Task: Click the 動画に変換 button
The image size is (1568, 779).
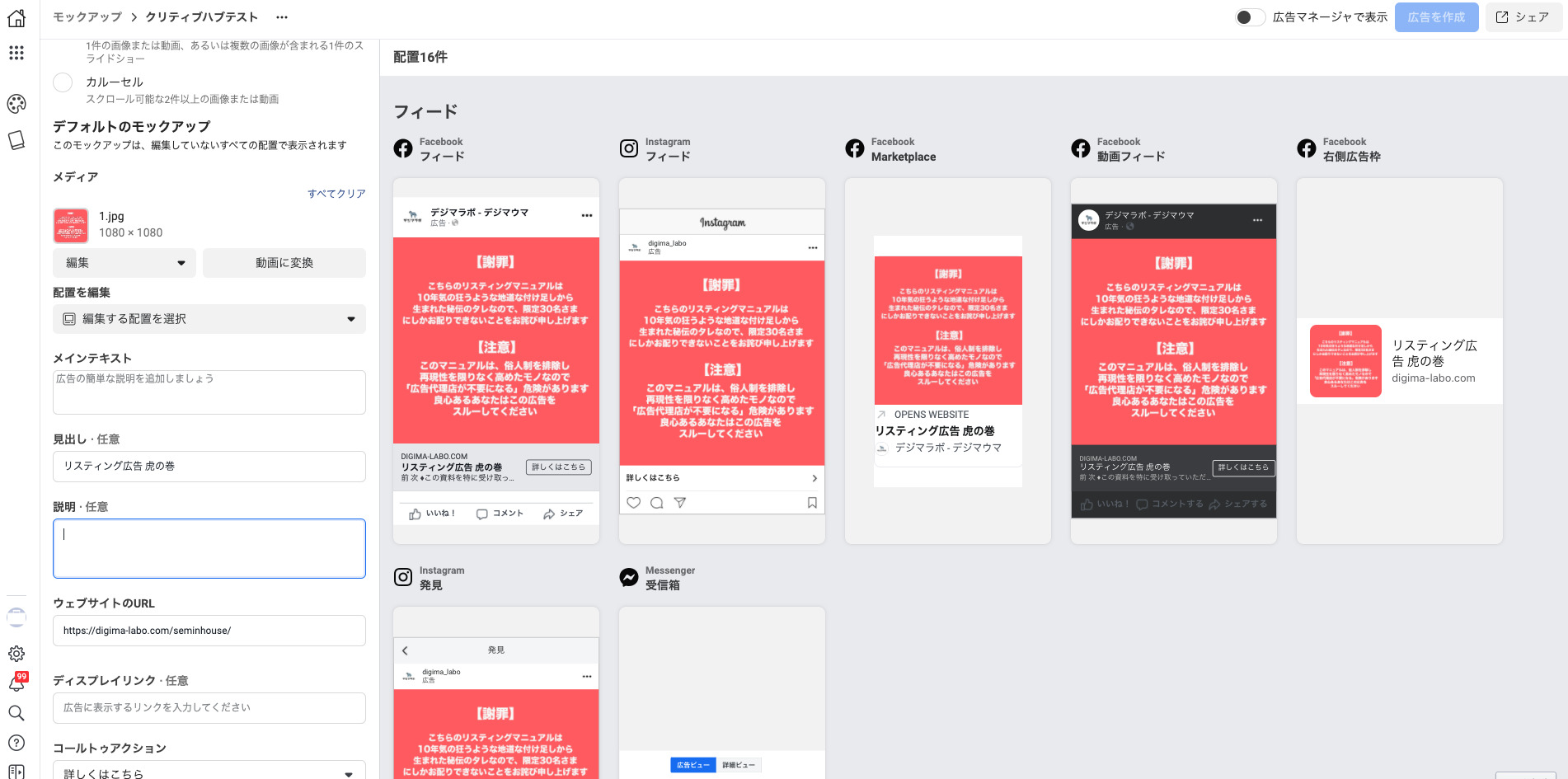Action: tap(284, 263)
